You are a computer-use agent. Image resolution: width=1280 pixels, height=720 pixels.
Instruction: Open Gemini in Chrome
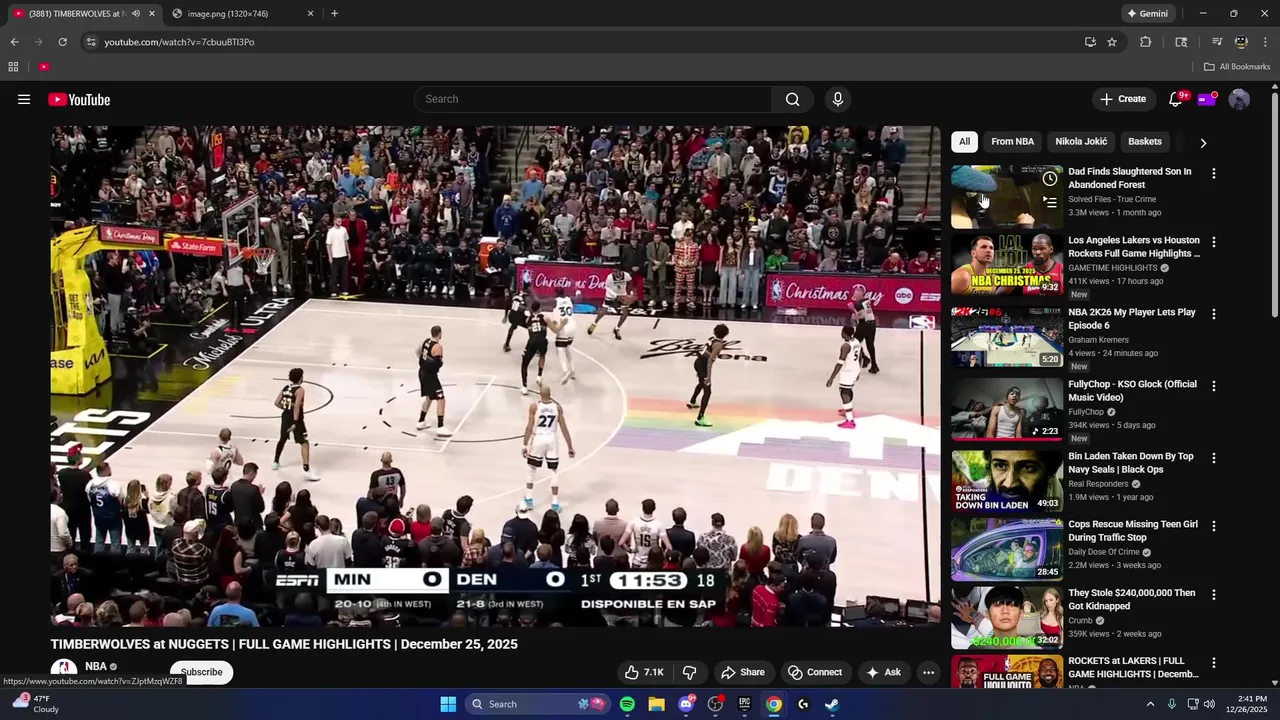coord(1147,14)
